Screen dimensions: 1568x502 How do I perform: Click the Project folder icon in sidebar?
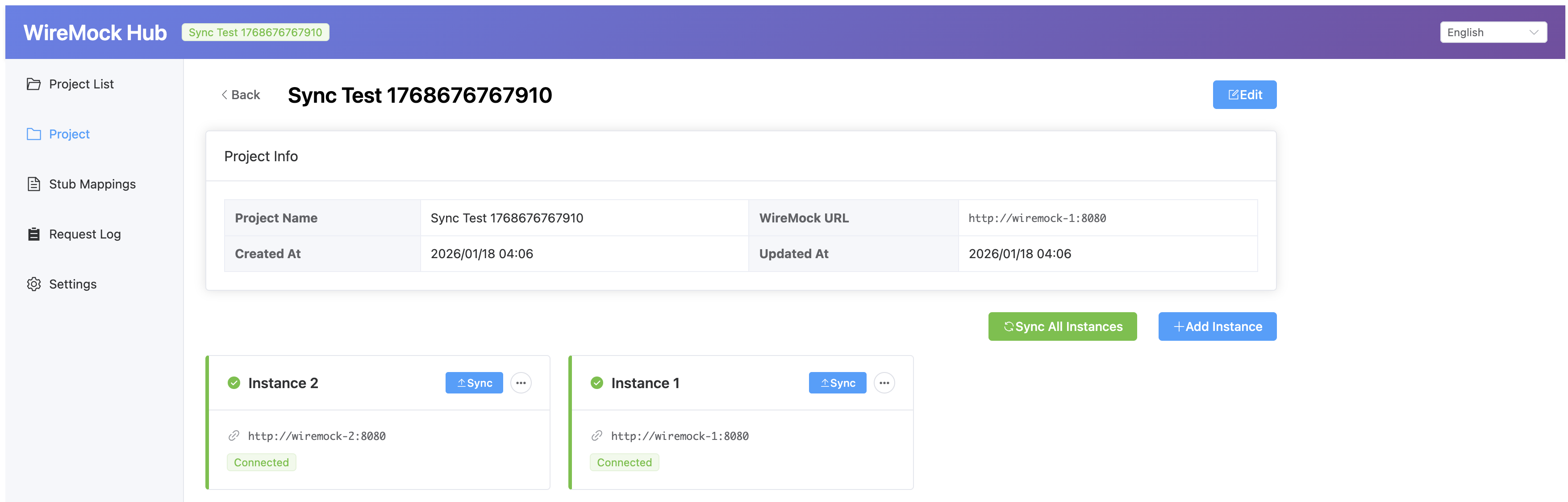[33, 134]
